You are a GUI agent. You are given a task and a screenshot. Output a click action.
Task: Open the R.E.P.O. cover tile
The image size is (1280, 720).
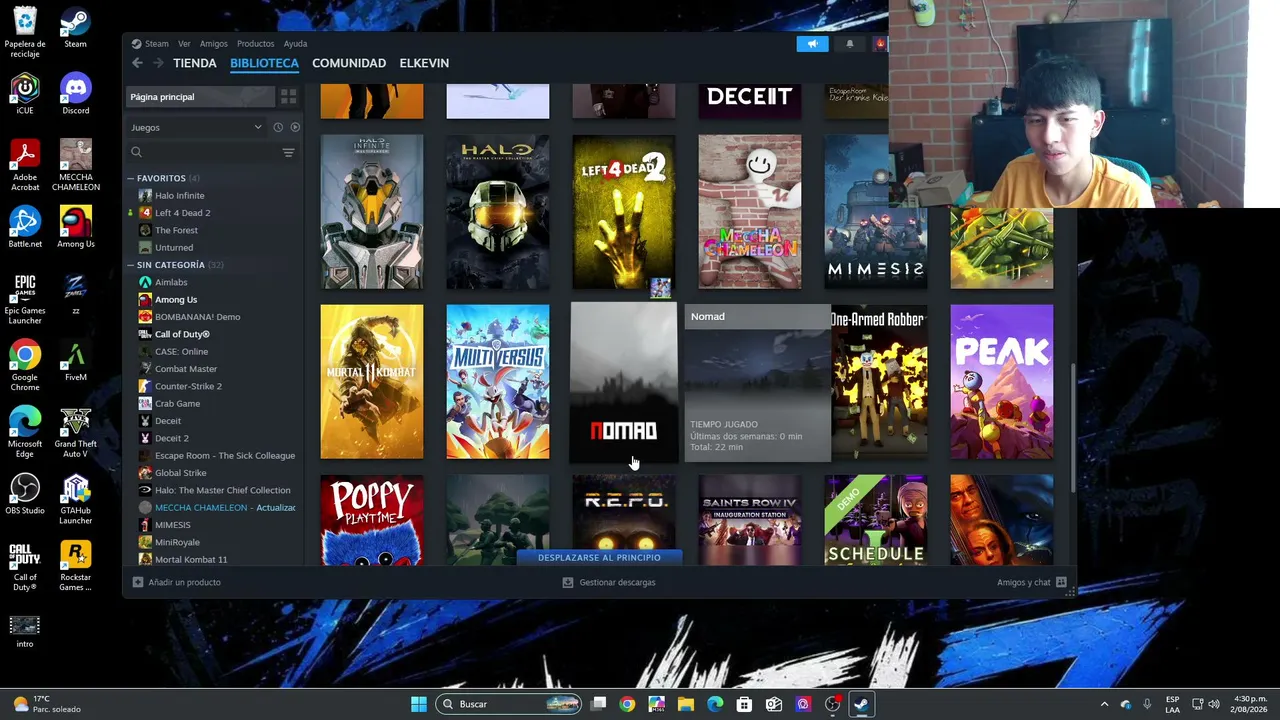coord(624,512)
